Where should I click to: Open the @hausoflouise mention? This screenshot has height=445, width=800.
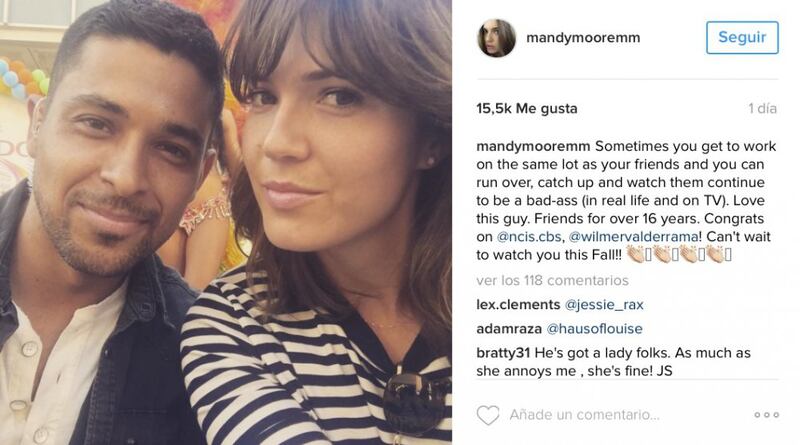click(594, 329)
